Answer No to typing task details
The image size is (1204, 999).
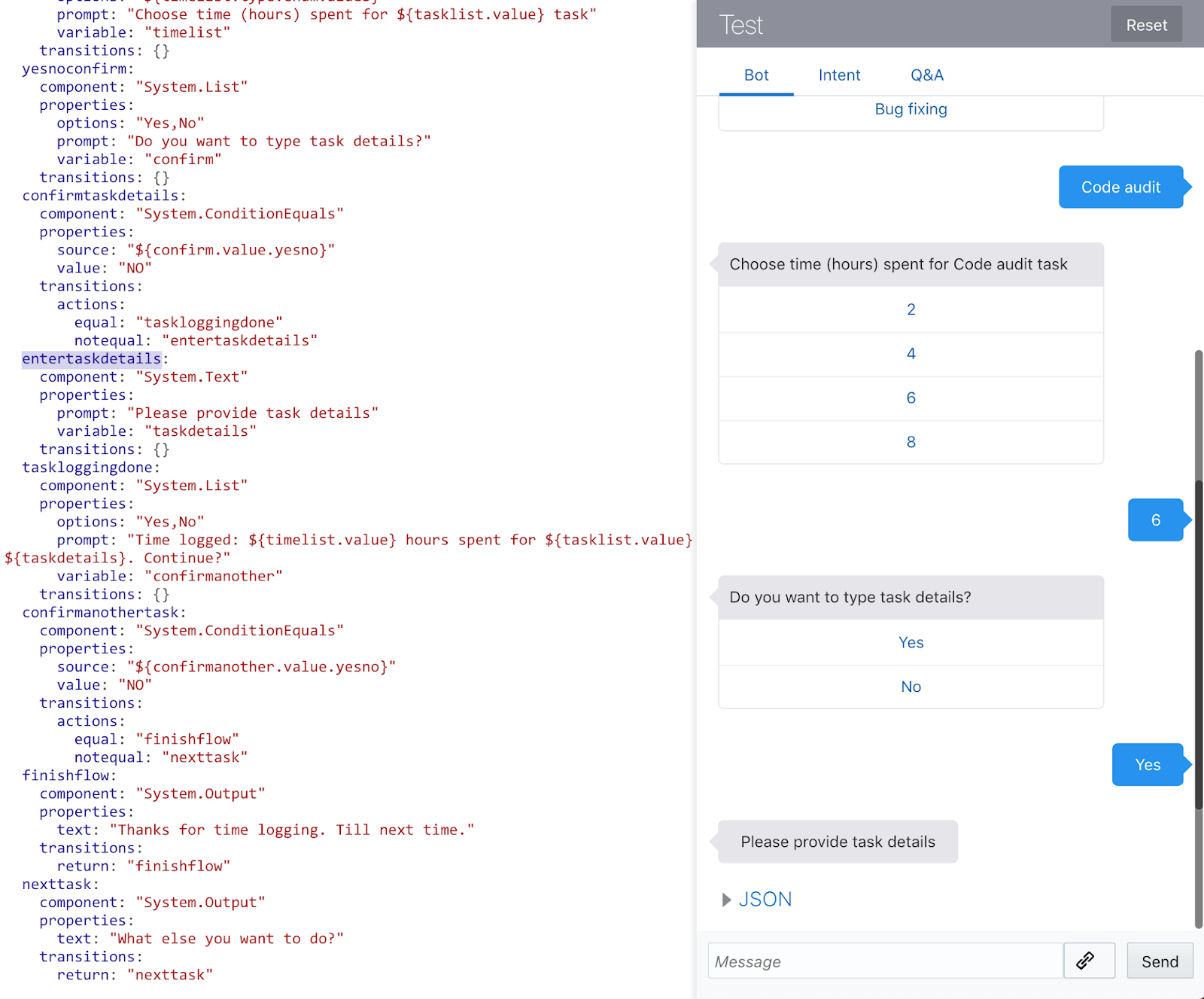point(911,686)
